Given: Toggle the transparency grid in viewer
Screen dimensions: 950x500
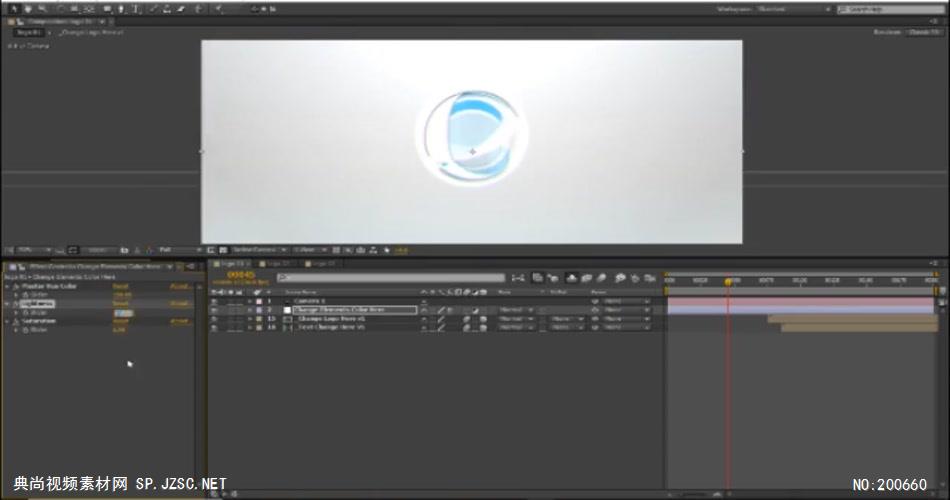Looking at the screenshot, I should point(223,250).
